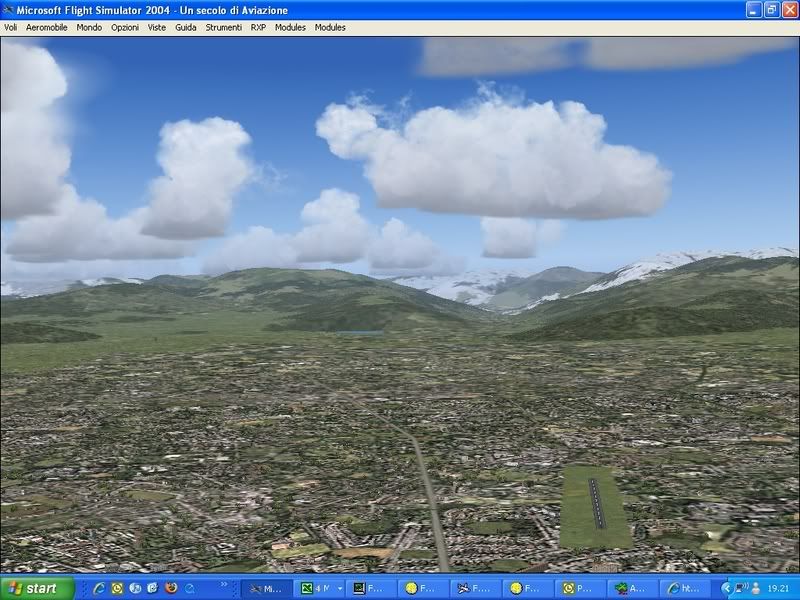Viewport: 800px width, 600px height.
Task: Switch to the monitor-icon F... taskbar button
Action: pyautogui.click(x=372, y=589)
